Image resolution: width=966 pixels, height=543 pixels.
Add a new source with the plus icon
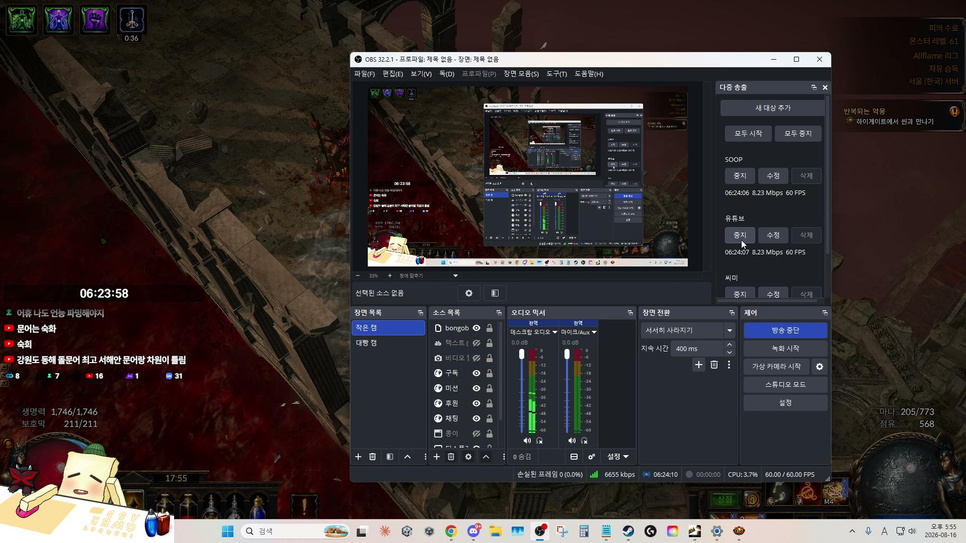(x=436, y=457)
